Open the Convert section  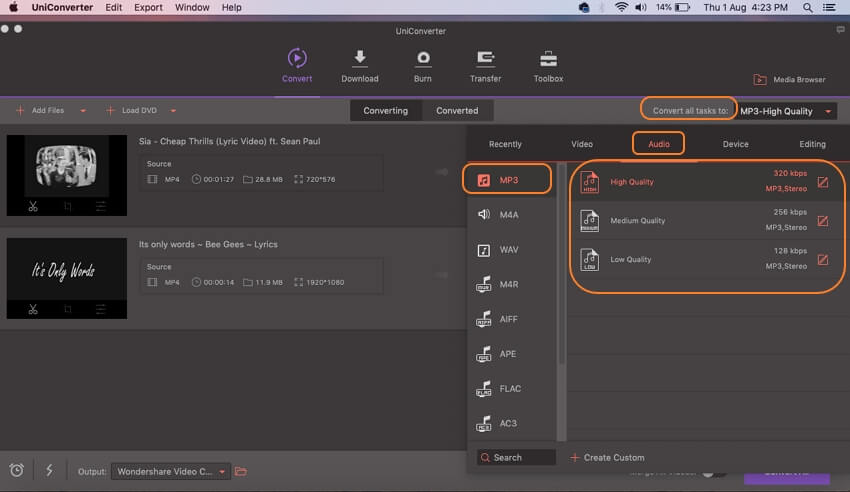coord(297,66)
